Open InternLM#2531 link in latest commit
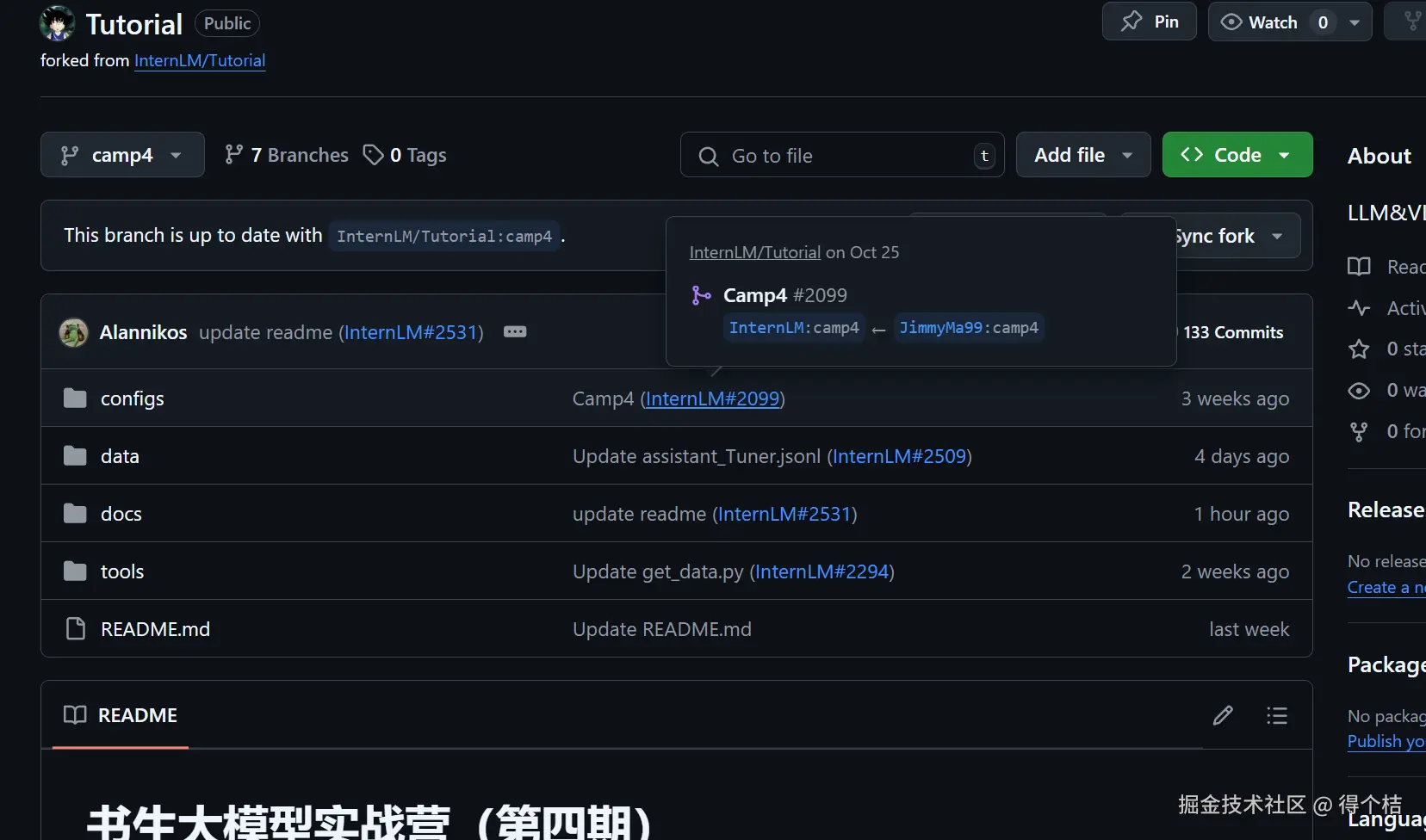Screen dimensions: 1426x840 coord(411,332)
